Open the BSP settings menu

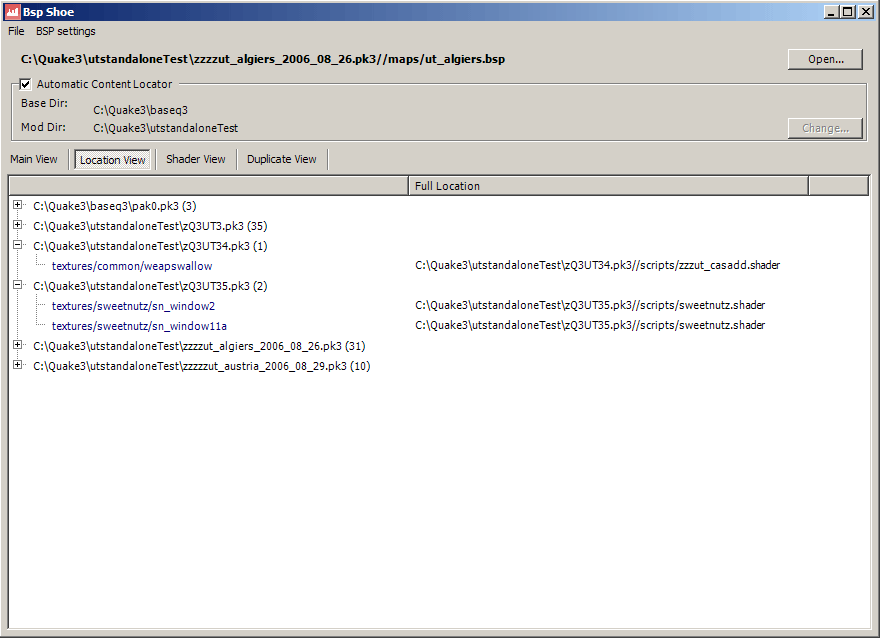[66, 31]
